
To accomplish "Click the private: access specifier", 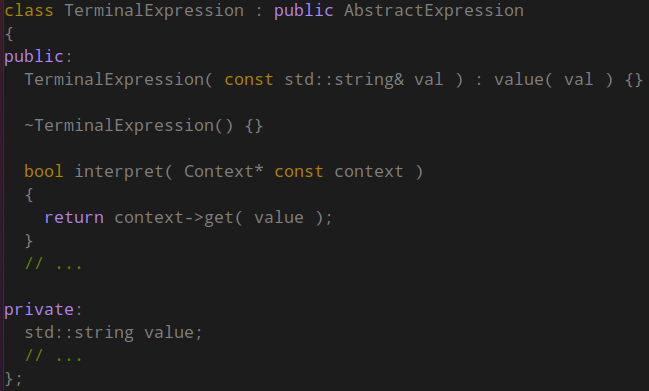I will 43,309.
